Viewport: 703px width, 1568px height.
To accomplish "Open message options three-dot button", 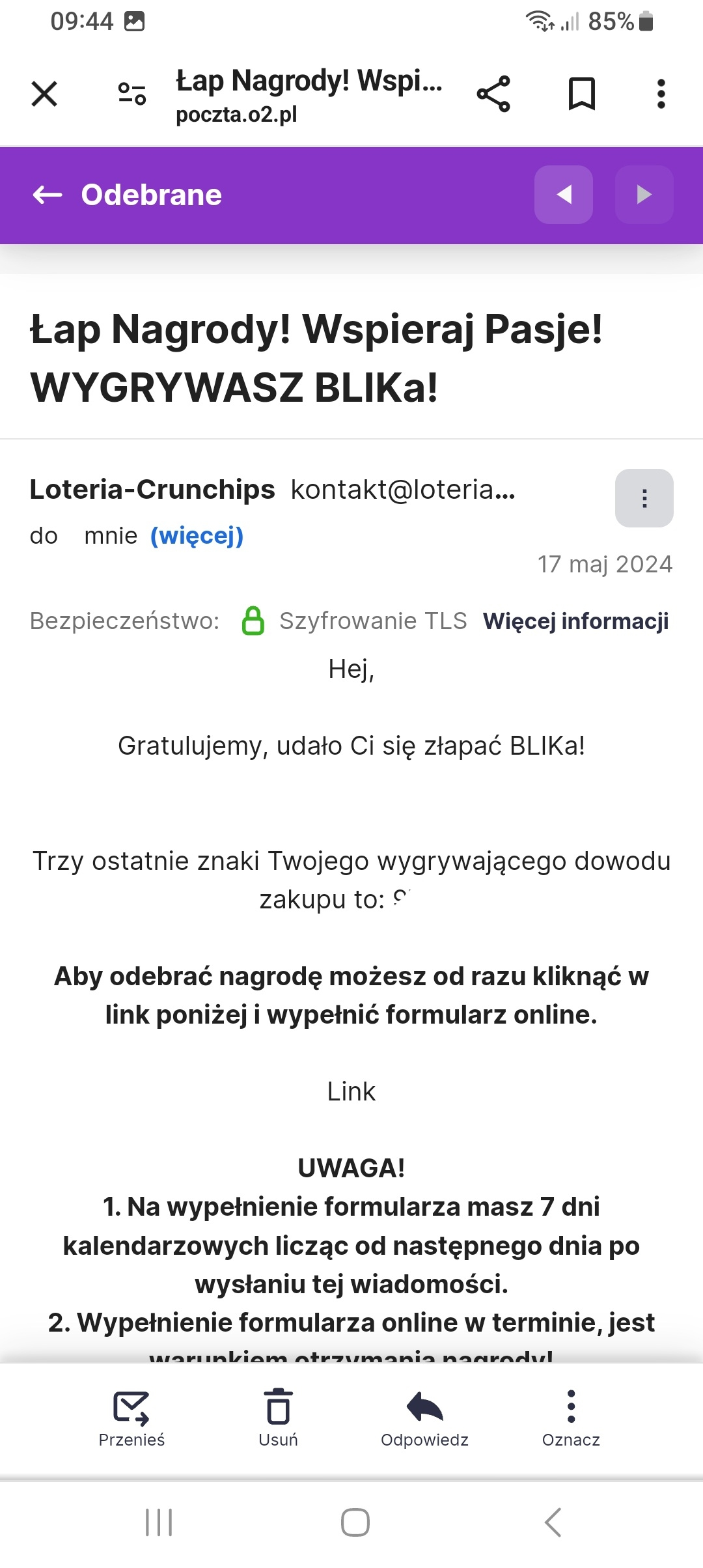I will click(644, 498).
